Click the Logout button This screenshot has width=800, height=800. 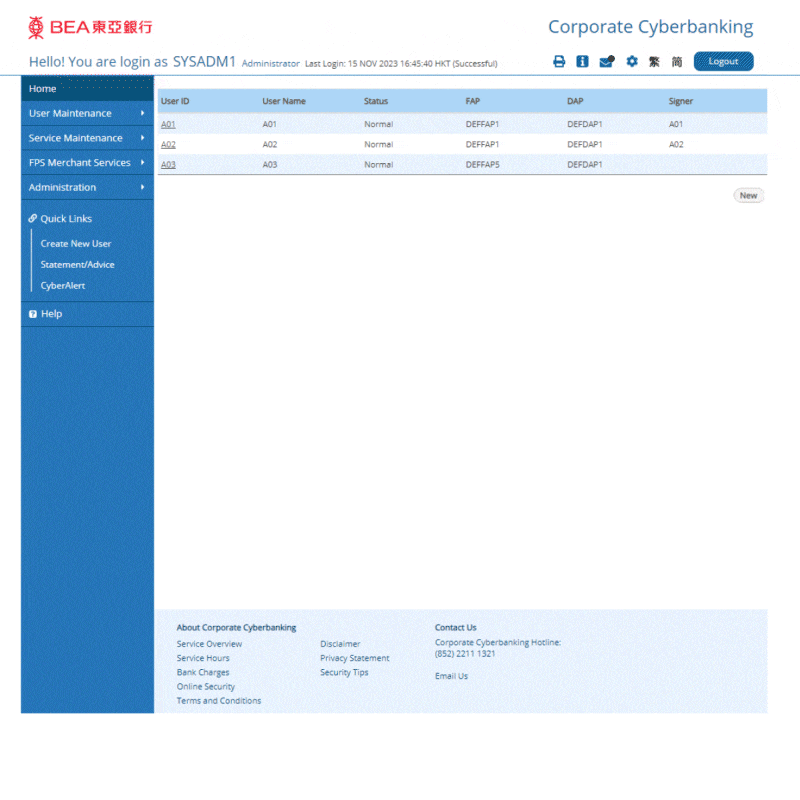click(723, 61)
